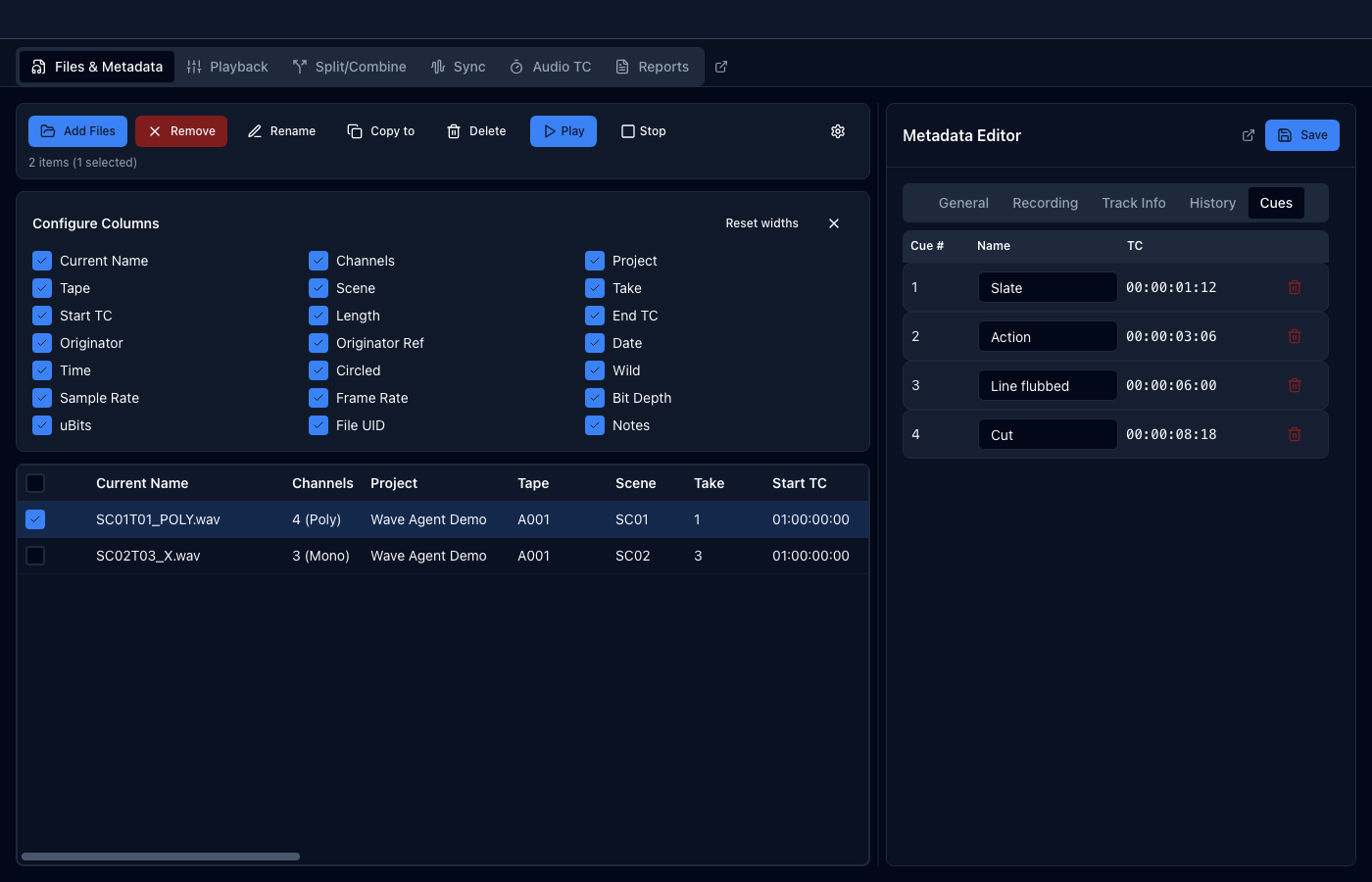Open the Split/Combine tab
This screenshot has height=882, width=1372.
349,67
